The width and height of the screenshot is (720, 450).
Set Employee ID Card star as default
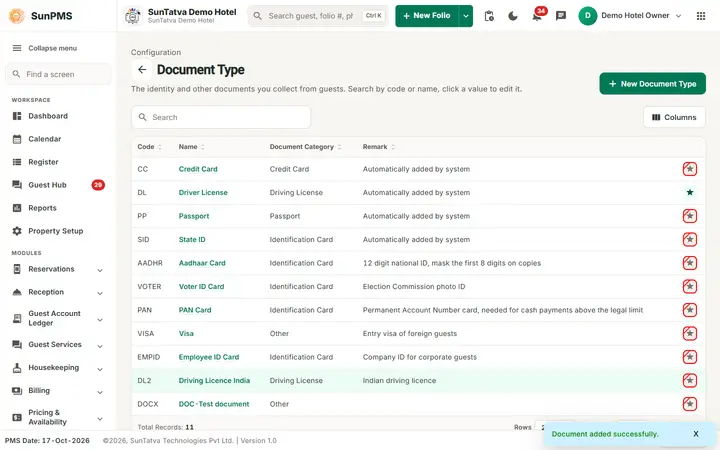(x=690, y=357)
